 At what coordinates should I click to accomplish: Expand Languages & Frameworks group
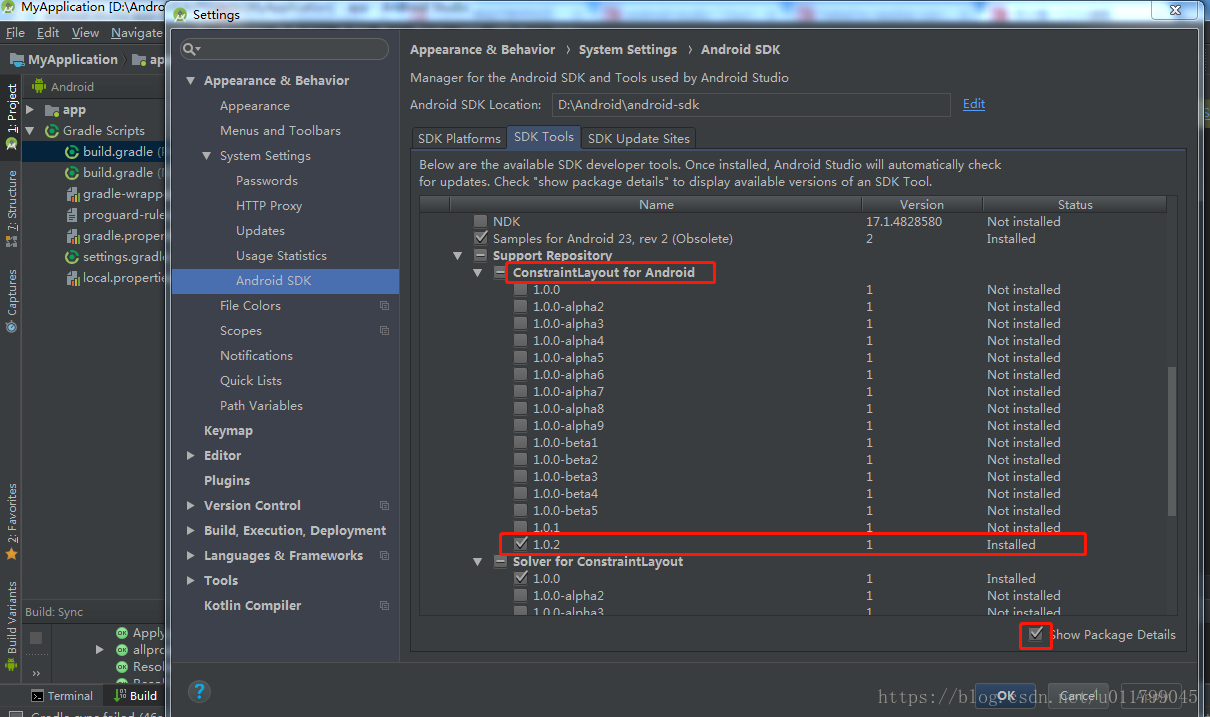[191, 556]
